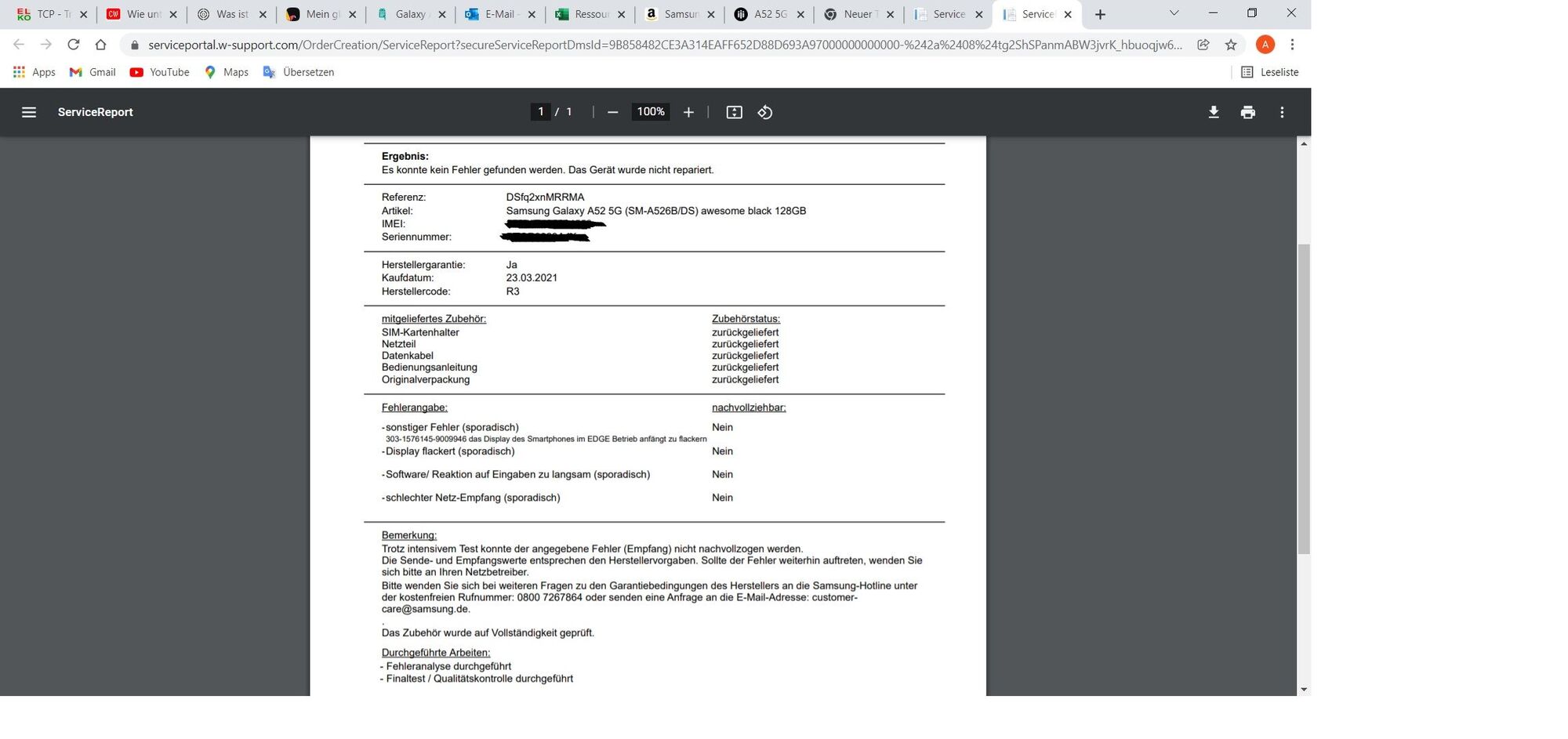Screen dimensions: 1568x739
Task: Click the Ergebnis heading
Action: click(x=405, y=157)
